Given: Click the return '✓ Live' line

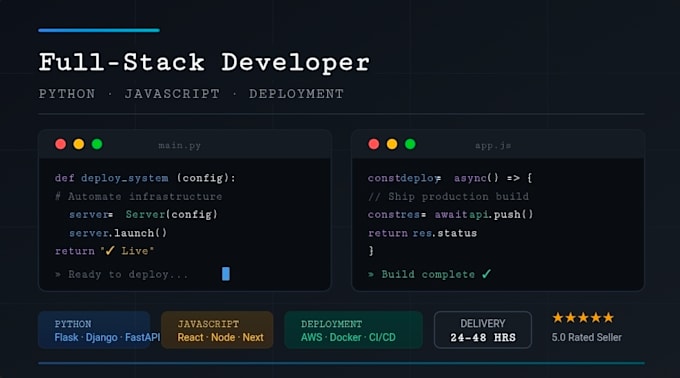Looking at the screenshot, I should click(x=105, y=251).
